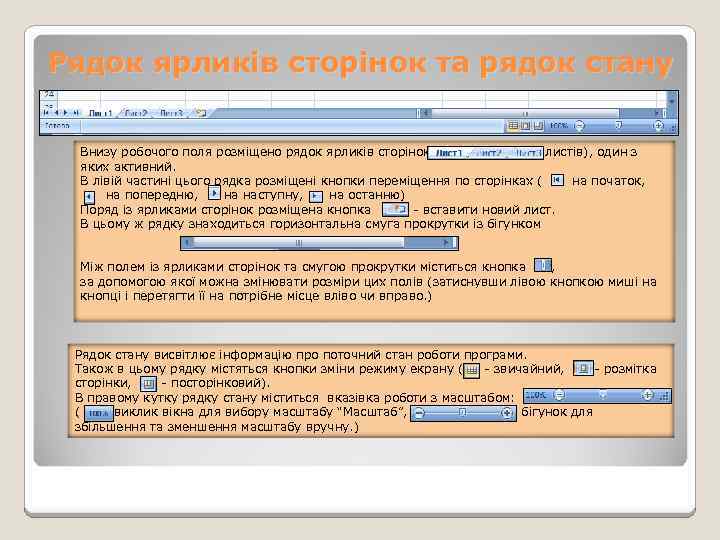The image size is (720, 540).
Task: Click 'на попередню' previous-sheet icon in text
Action: [x=89, y=197]
